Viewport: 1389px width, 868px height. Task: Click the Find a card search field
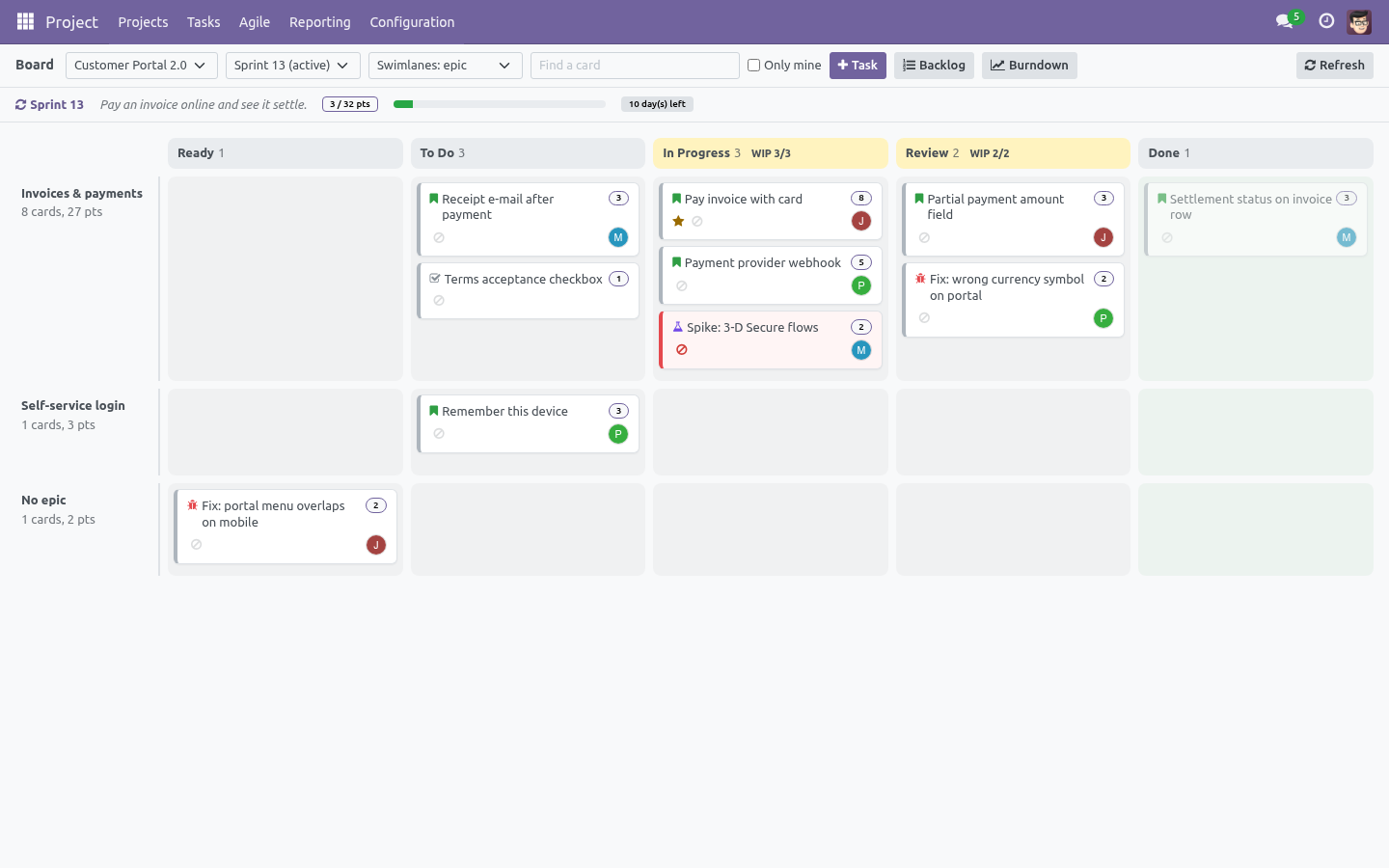click(x=635, y=66)
